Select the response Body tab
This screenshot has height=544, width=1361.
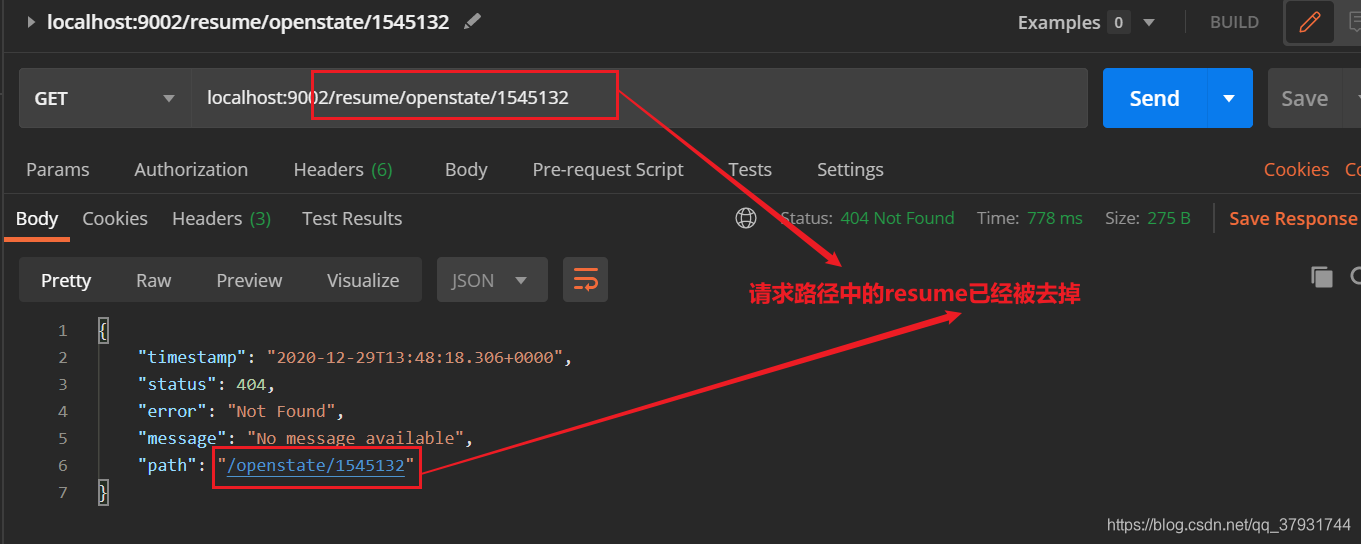click(x=37, y=218)
